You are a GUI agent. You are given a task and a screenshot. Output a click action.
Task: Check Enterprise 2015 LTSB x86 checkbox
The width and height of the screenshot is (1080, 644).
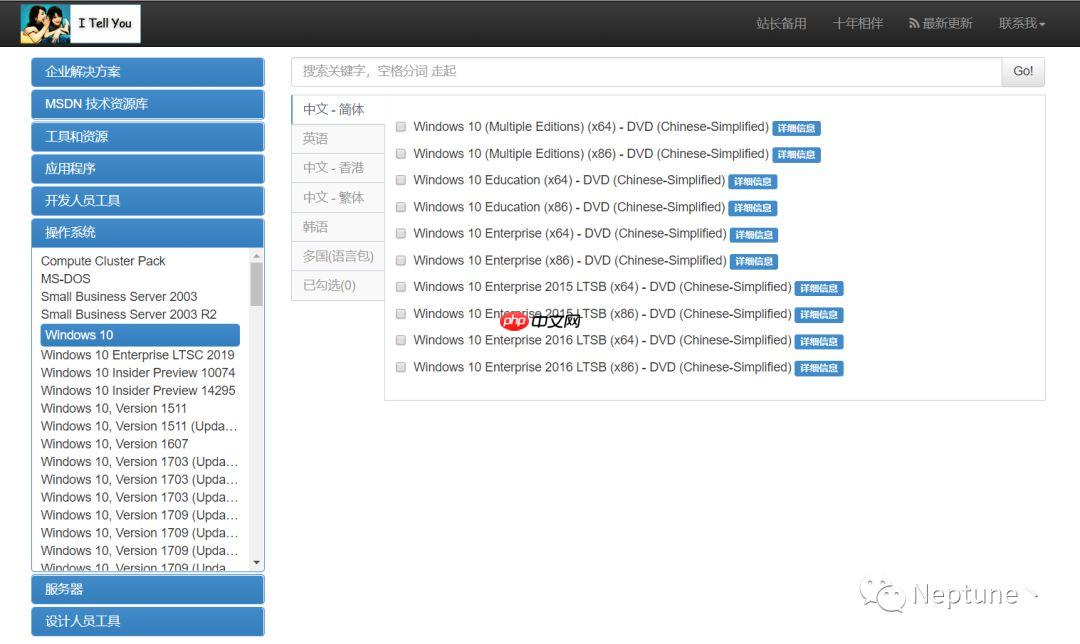point(401,314)
